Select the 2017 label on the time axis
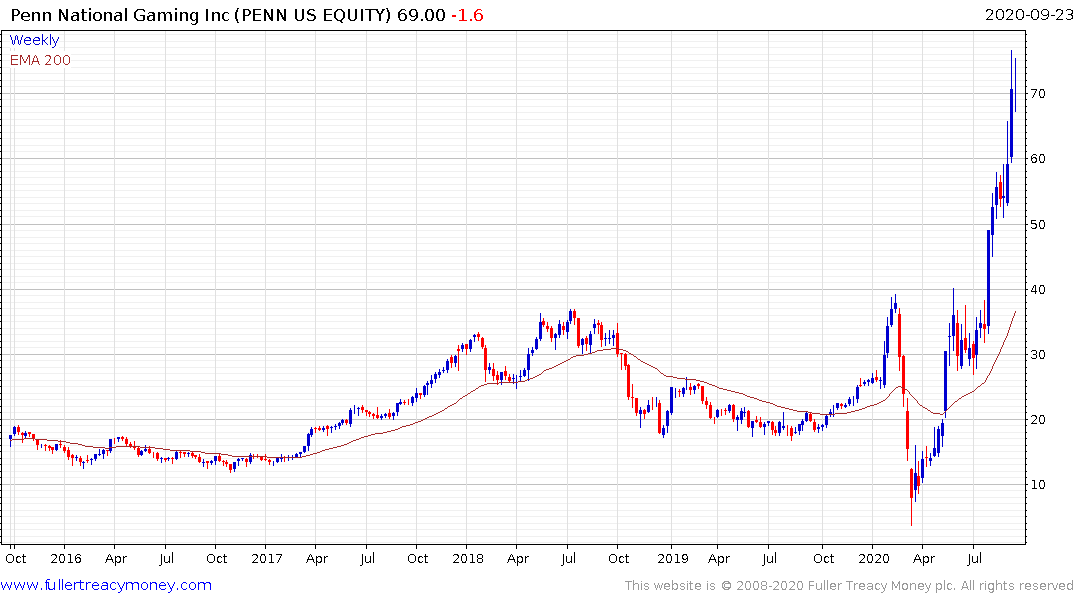 point(267,558)
